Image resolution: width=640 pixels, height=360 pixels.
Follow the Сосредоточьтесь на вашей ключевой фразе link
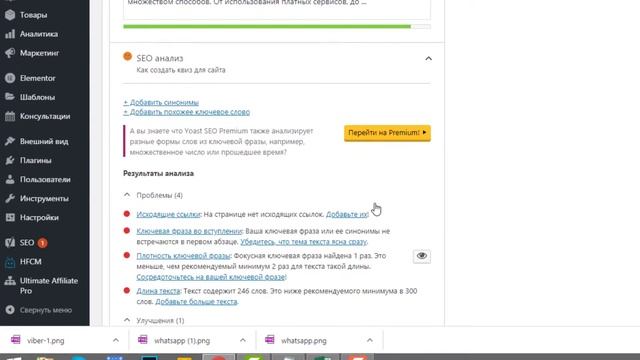(211, 277)
